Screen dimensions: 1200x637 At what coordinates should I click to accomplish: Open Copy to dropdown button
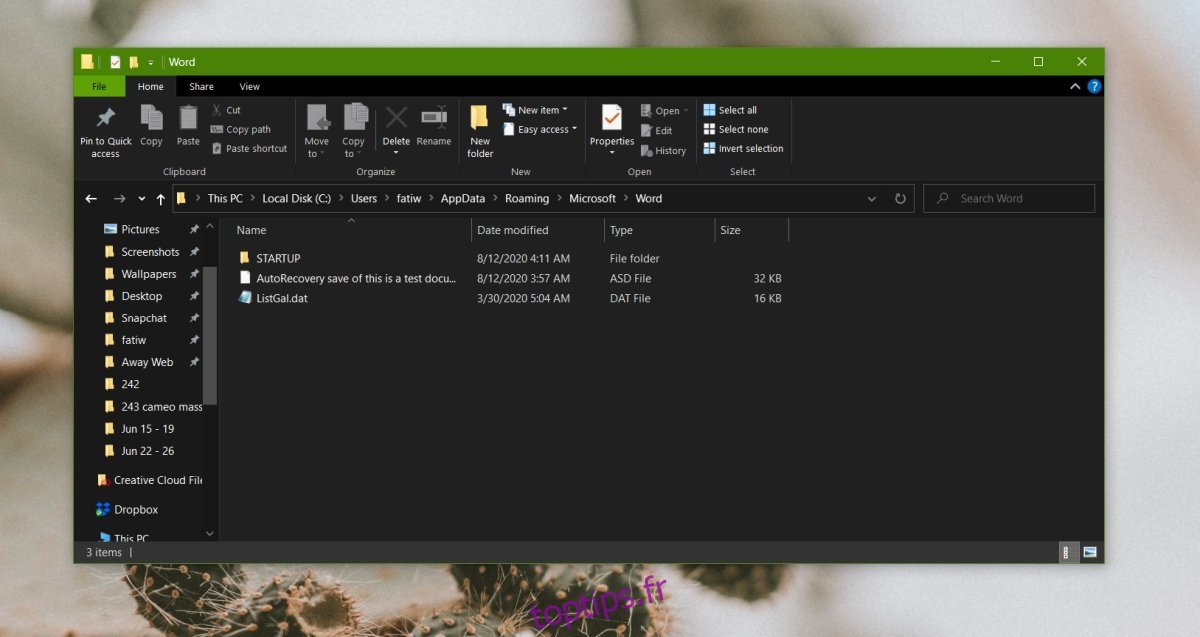(x=354, y=131)
